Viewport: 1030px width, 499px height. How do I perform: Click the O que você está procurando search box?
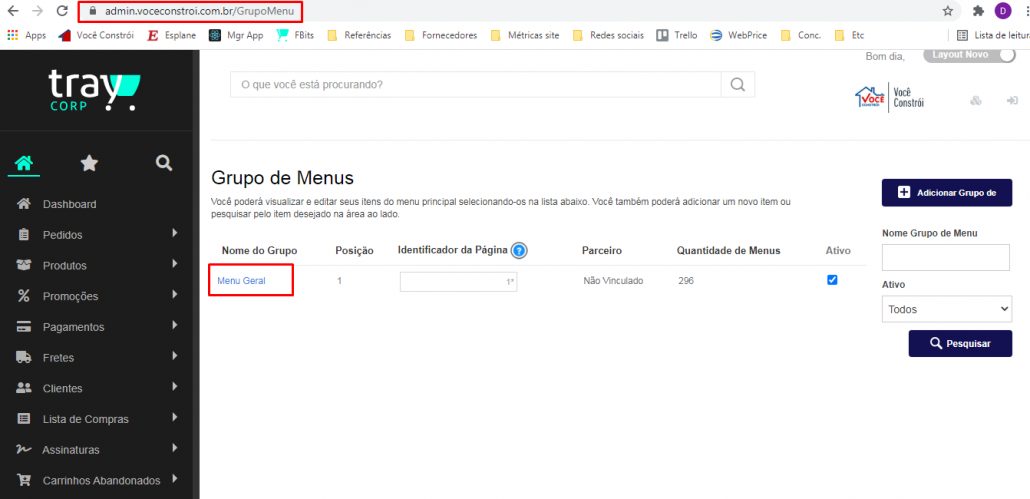tap(474, 85)
